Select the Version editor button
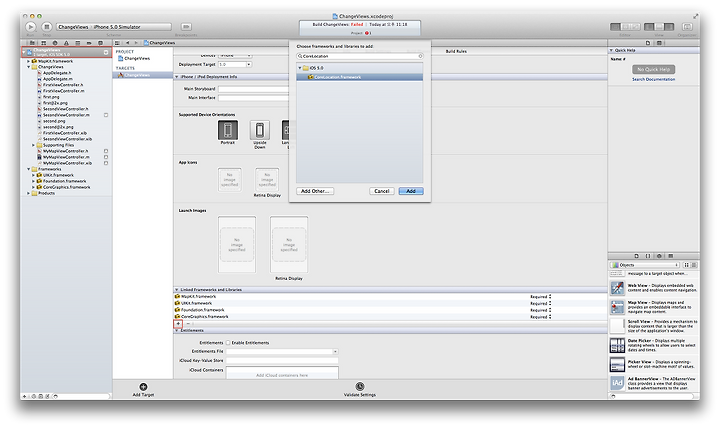Image resolution: width=720 pixels, height=428 pixels. (x=636, y=27)
